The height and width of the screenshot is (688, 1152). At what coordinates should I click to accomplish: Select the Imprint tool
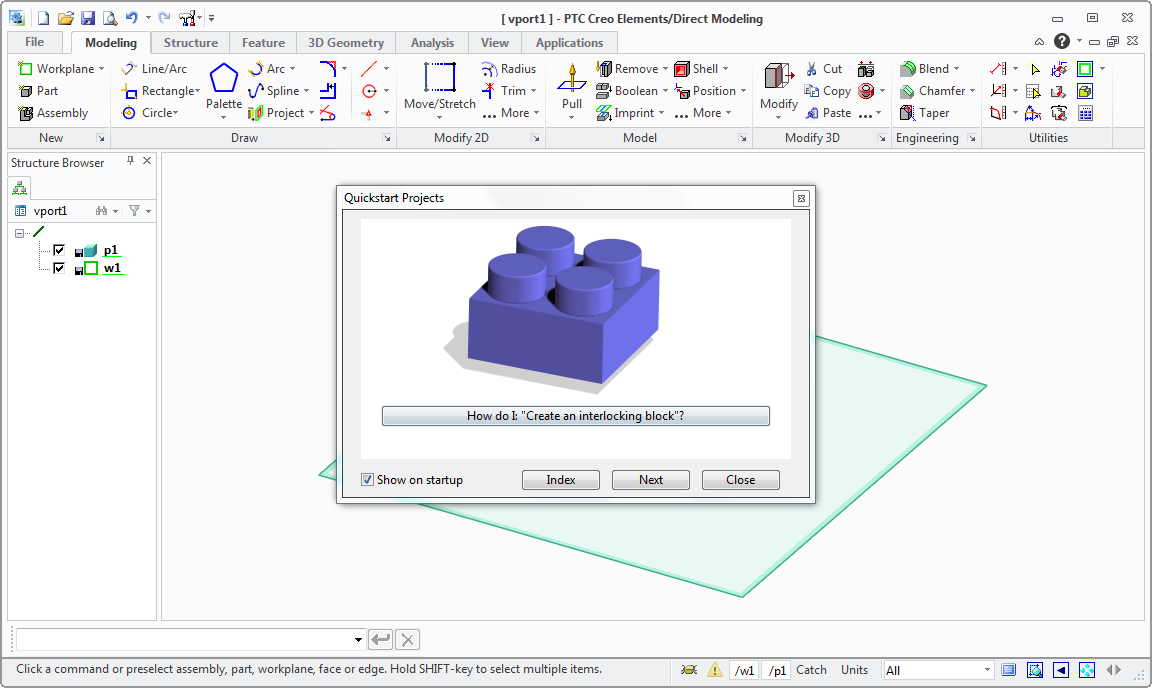(x=625, y=112)
